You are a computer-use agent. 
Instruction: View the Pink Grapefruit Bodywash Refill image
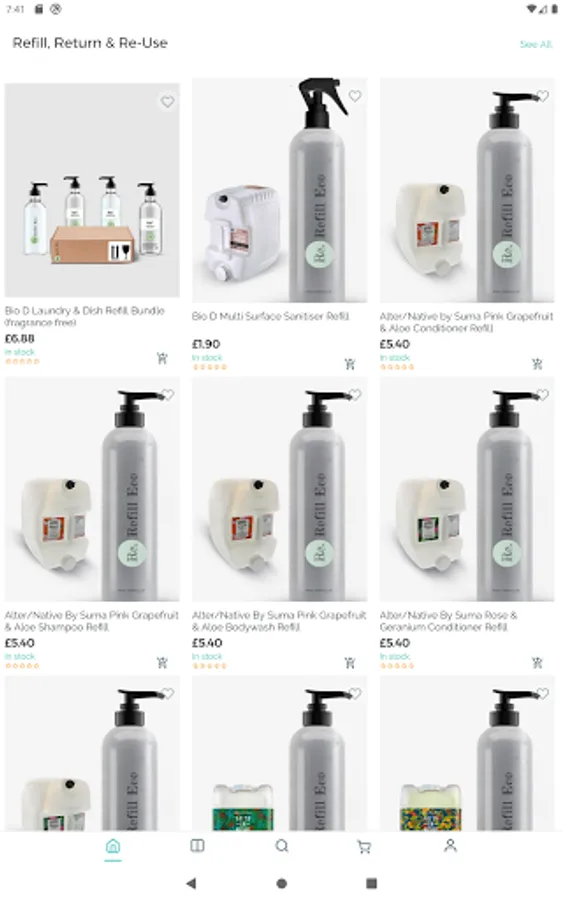pyautogui.click(x=279, y=489)
